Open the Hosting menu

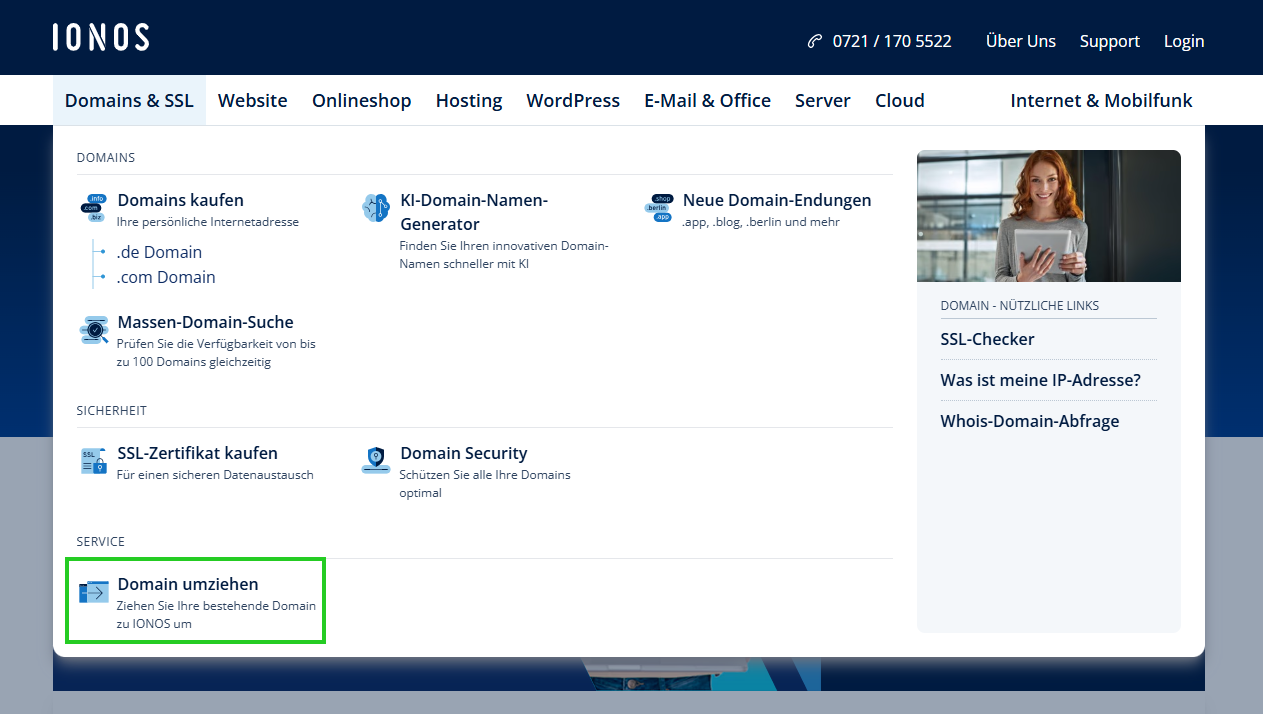pyautogui.click(x=468, y=100)
